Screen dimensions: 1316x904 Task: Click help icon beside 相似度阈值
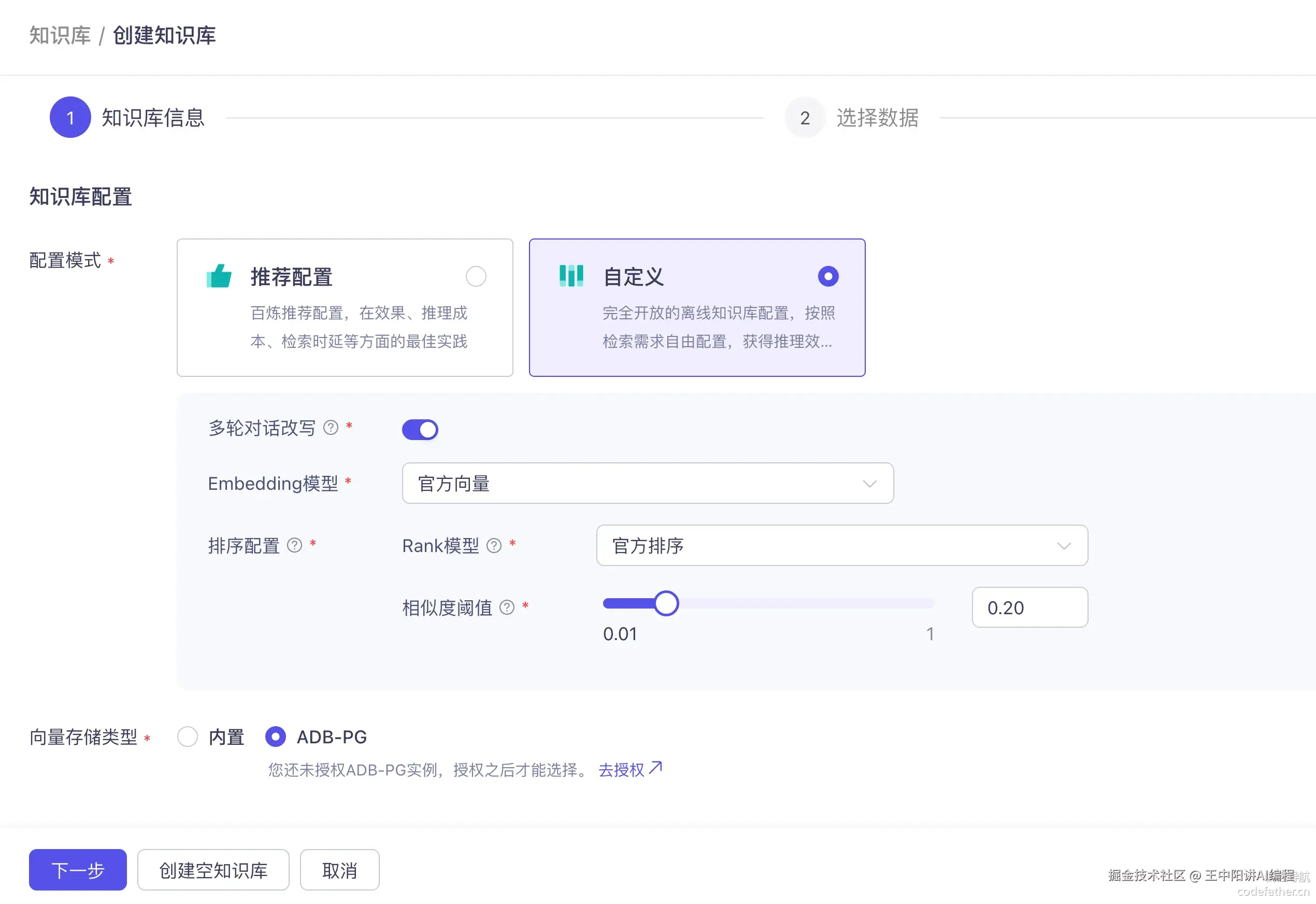pyautogui.click(x=507, y=607)
